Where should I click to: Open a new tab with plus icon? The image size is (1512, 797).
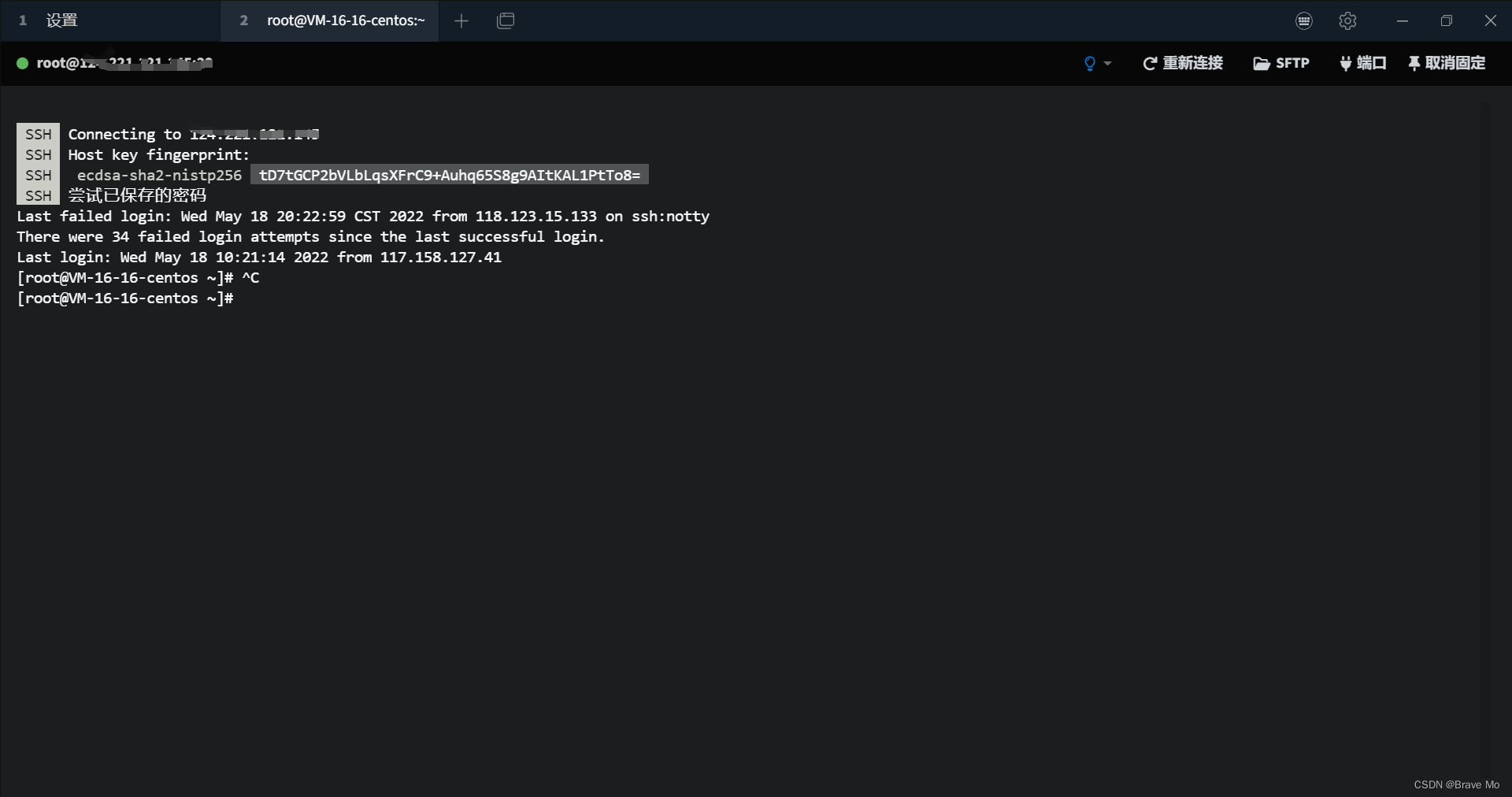[461, 20]
